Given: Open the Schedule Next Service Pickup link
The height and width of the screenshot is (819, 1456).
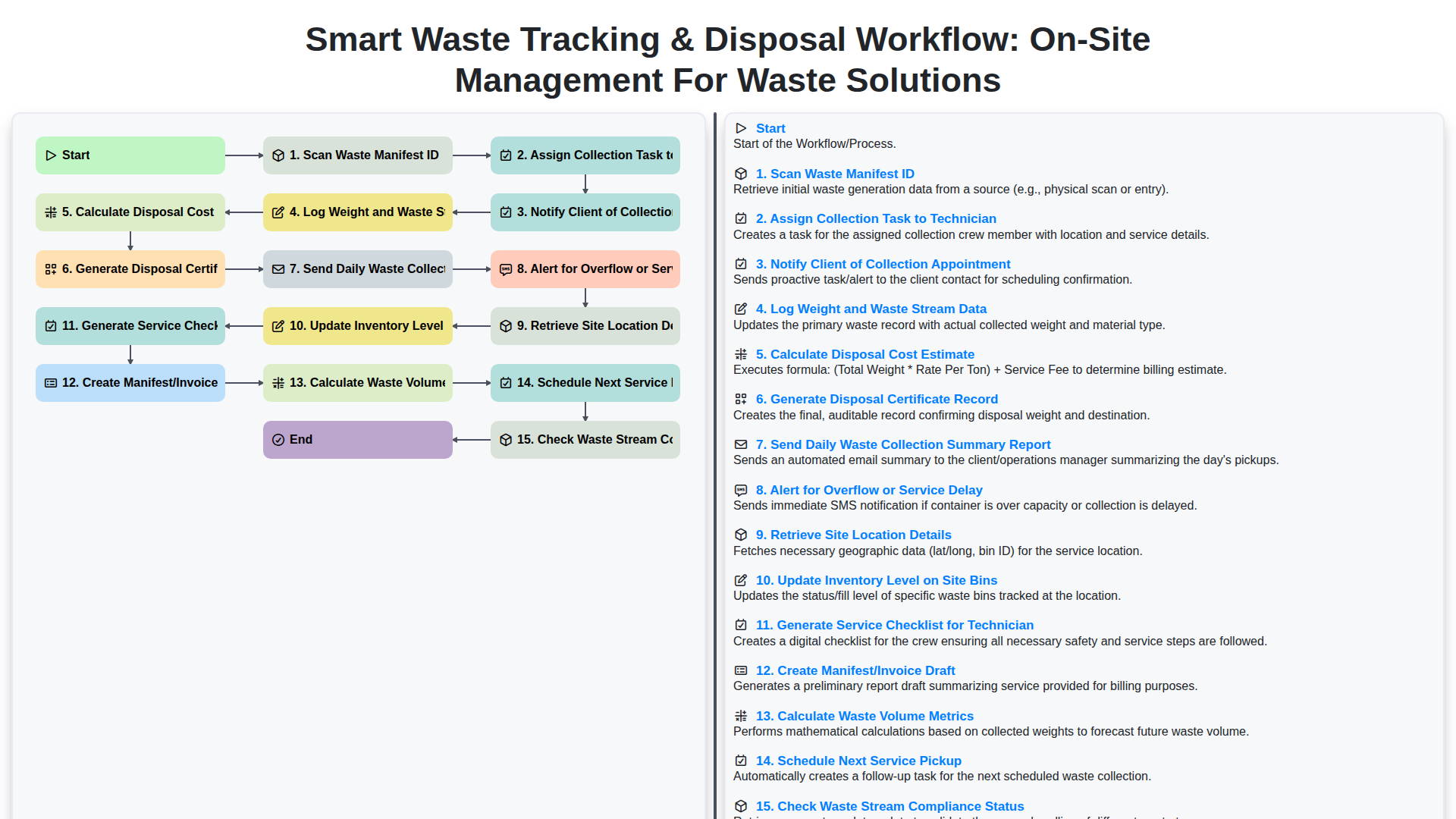Looking at the screenshot, I should coord(858,761).
